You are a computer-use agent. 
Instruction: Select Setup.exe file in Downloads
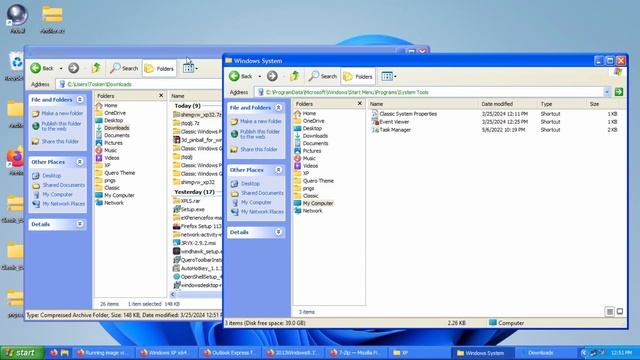point(193,209)
